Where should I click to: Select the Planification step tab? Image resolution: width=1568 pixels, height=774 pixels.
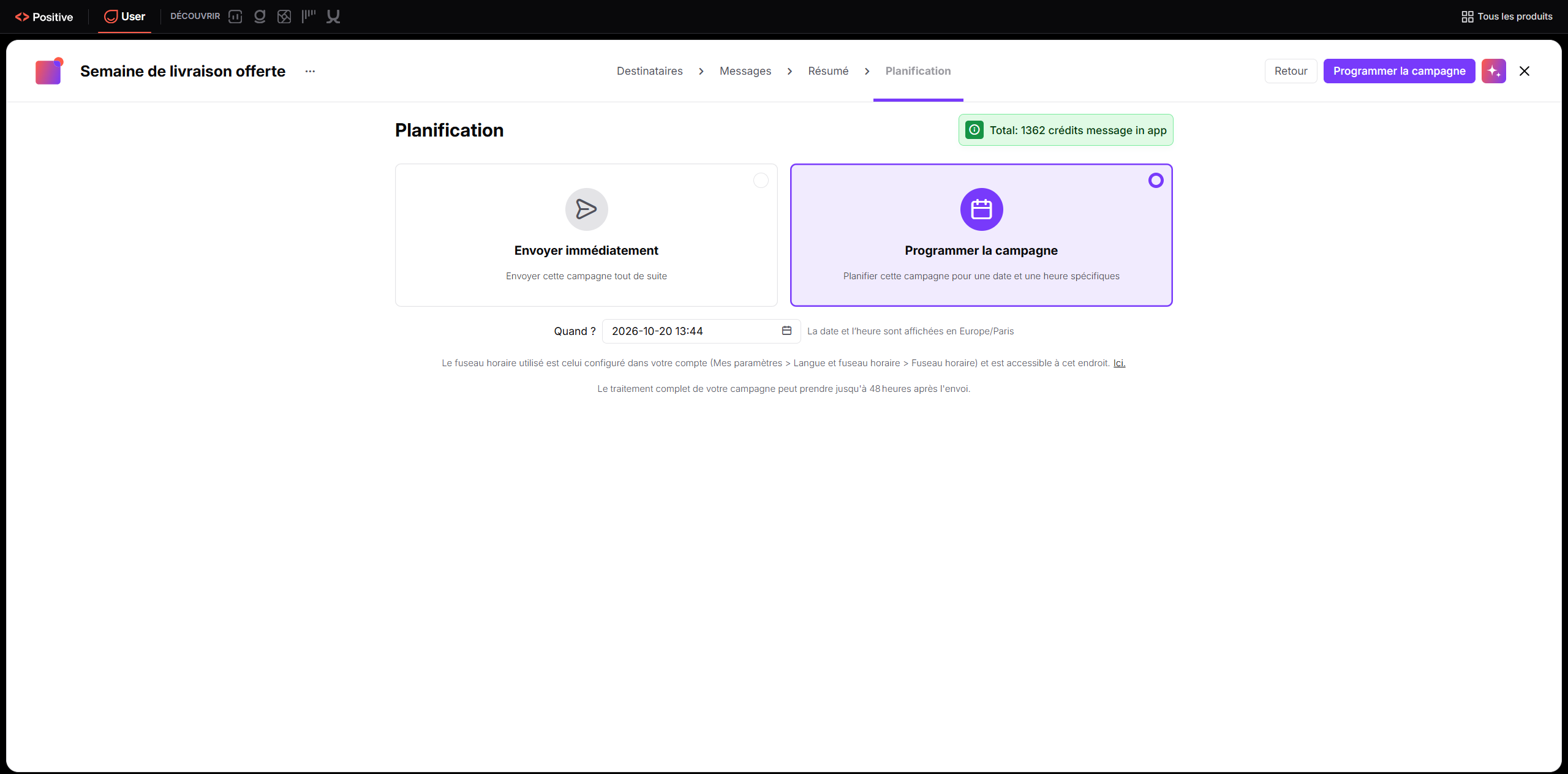918,71
